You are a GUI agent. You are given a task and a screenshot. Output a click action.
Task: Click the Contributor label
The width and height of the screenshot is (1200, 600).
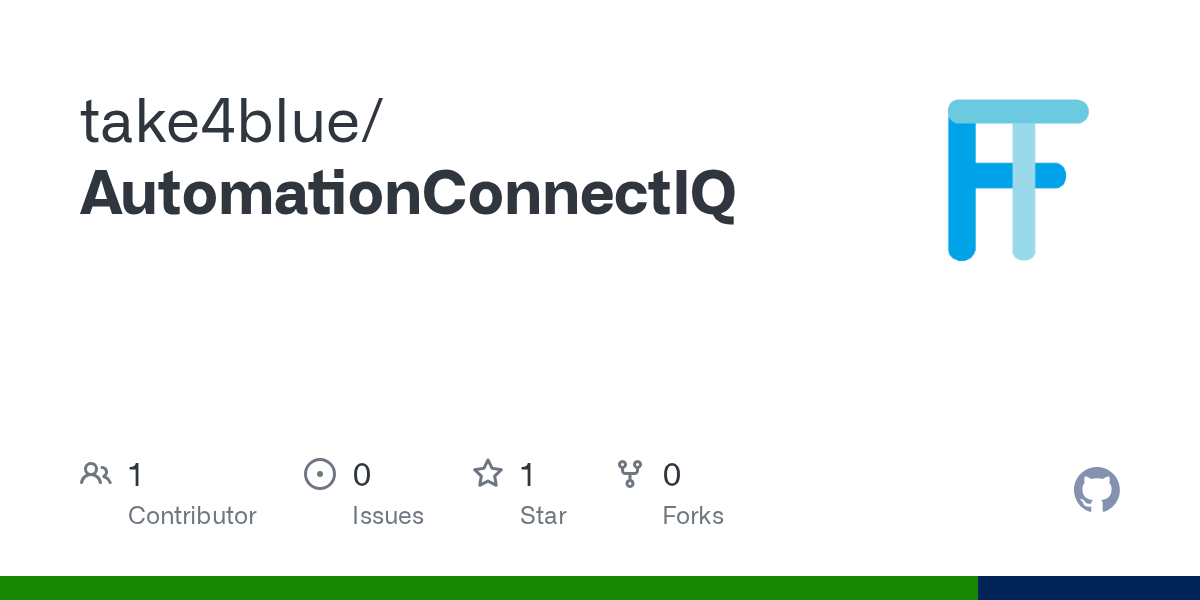[x=192, y=516]
